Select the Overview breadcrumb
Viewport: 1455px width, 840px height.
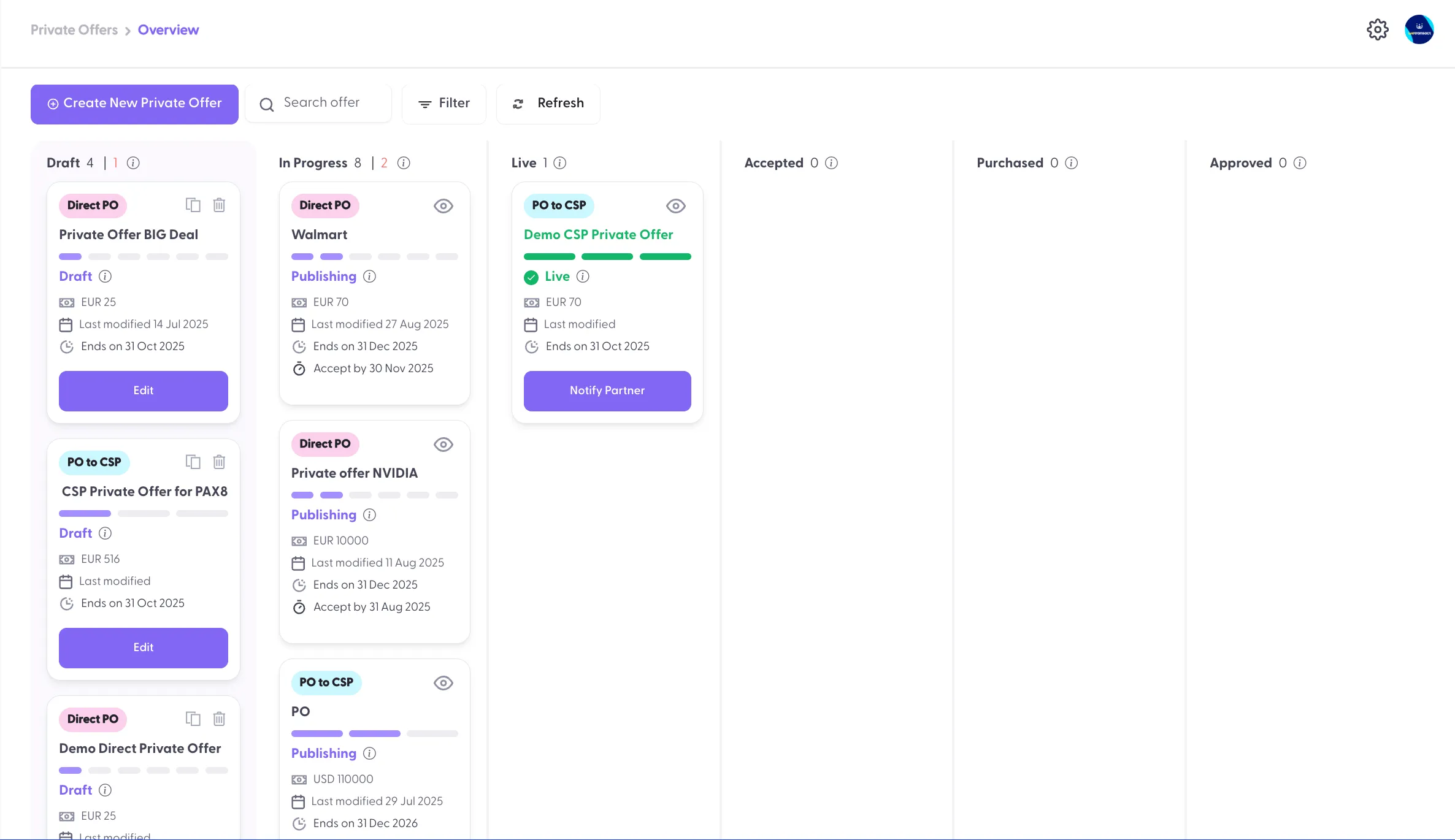168,30
